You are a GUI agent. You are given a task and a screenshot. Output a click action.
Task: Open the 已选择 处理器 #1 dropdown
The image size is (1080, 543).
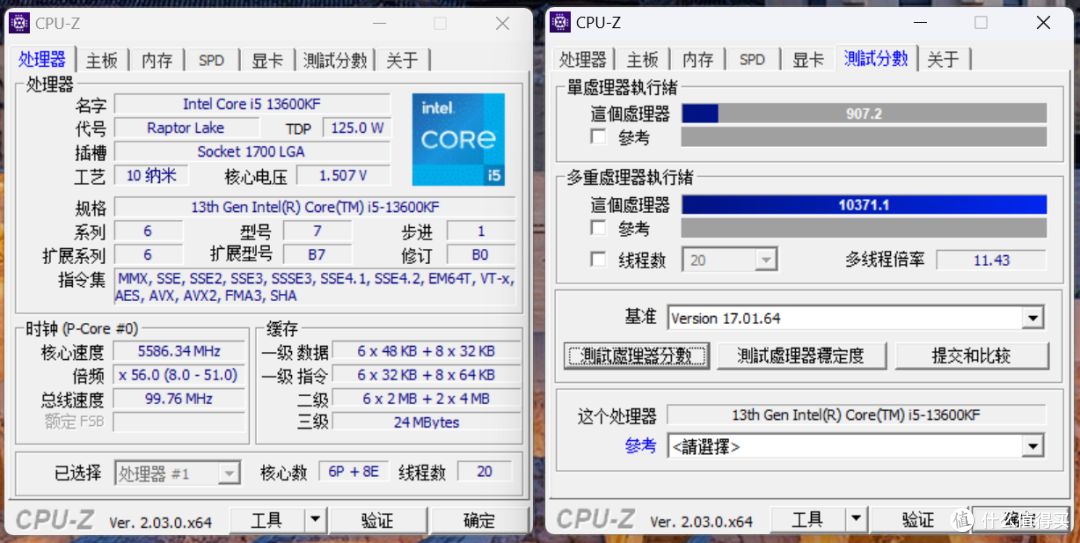[x=178, y=473]
